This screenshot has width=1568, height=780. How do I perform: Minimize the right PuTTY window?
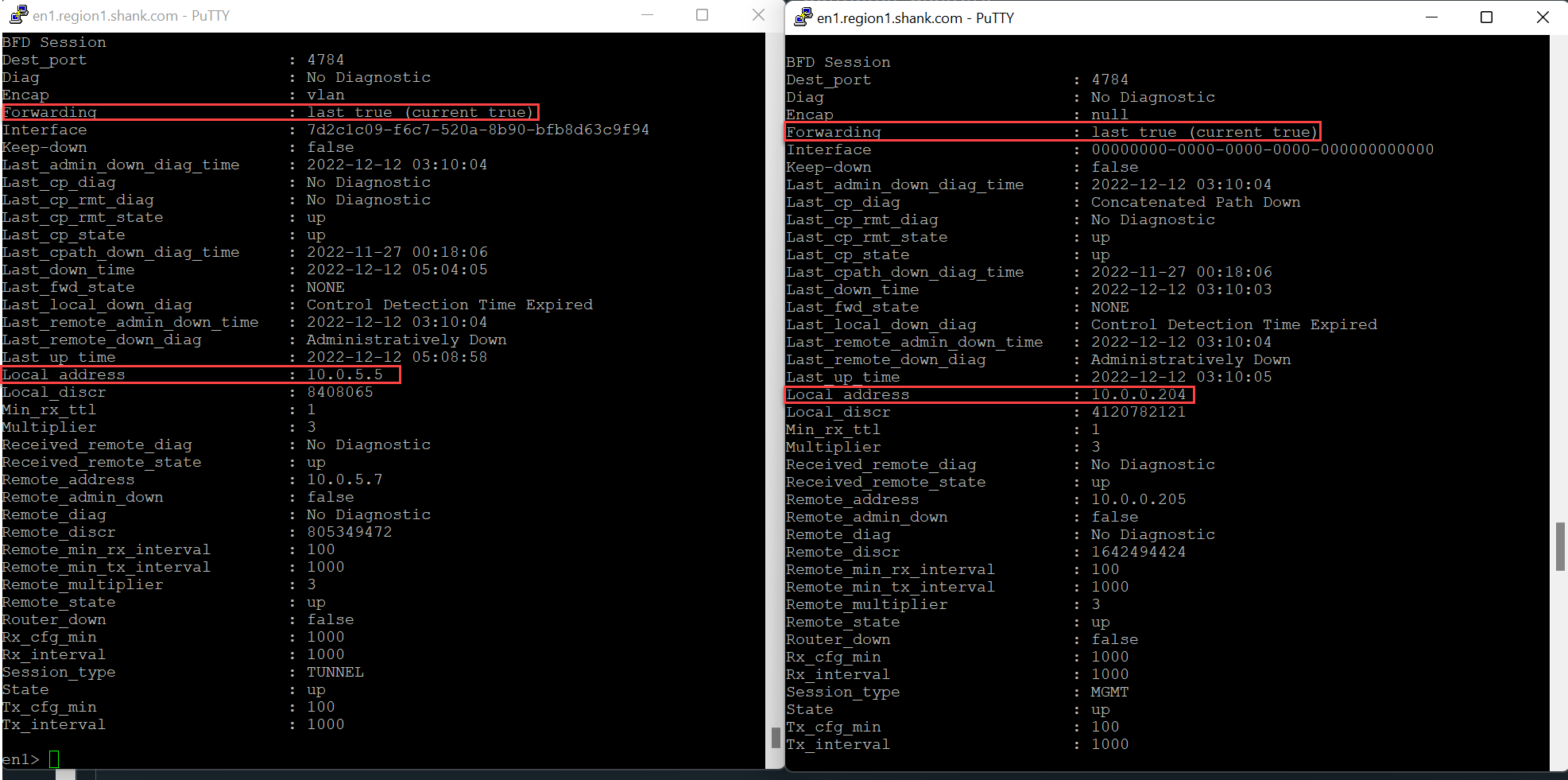(1431, 17)
